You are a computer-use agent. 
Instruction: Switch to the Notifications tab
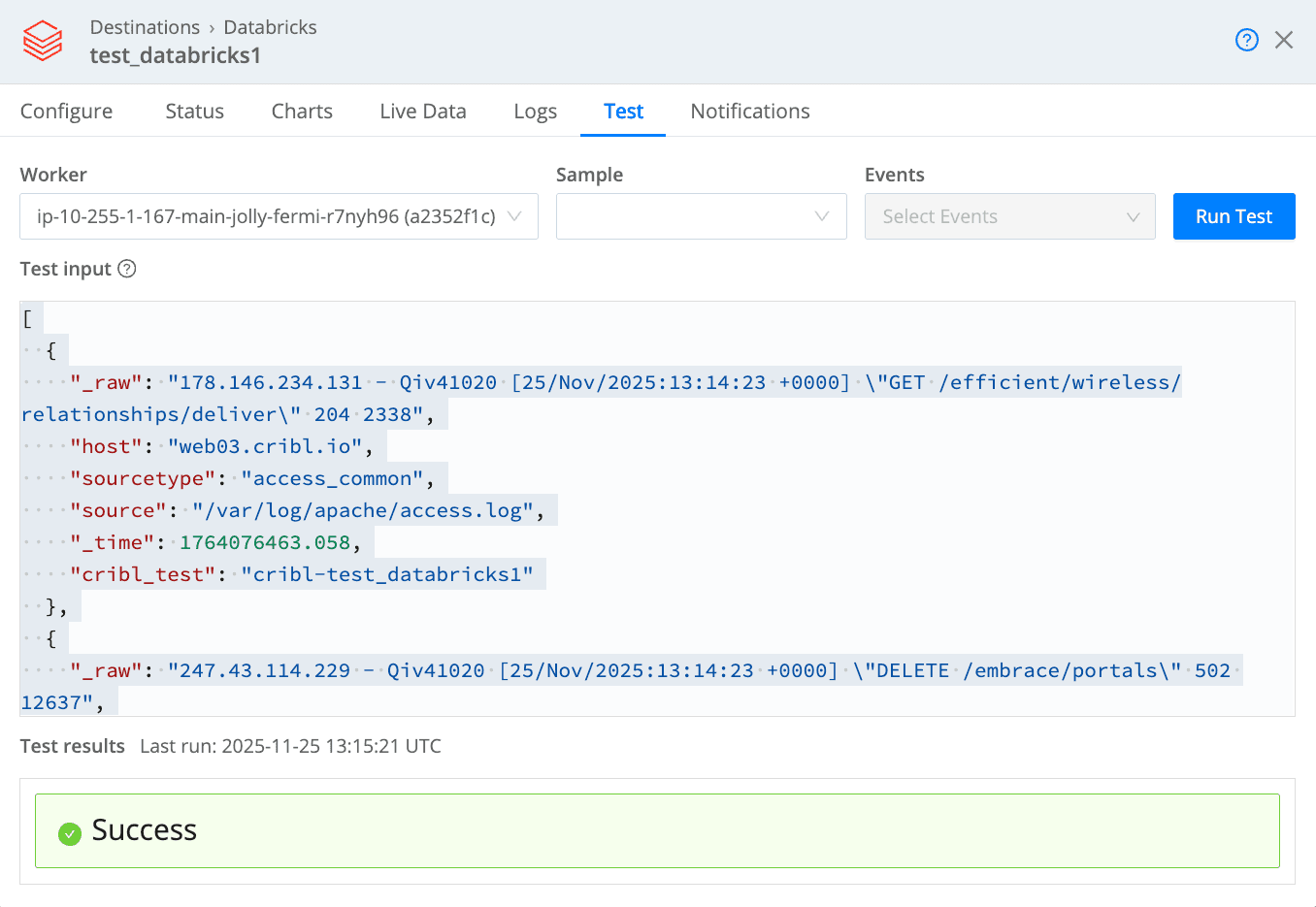[x=749, y=112]
